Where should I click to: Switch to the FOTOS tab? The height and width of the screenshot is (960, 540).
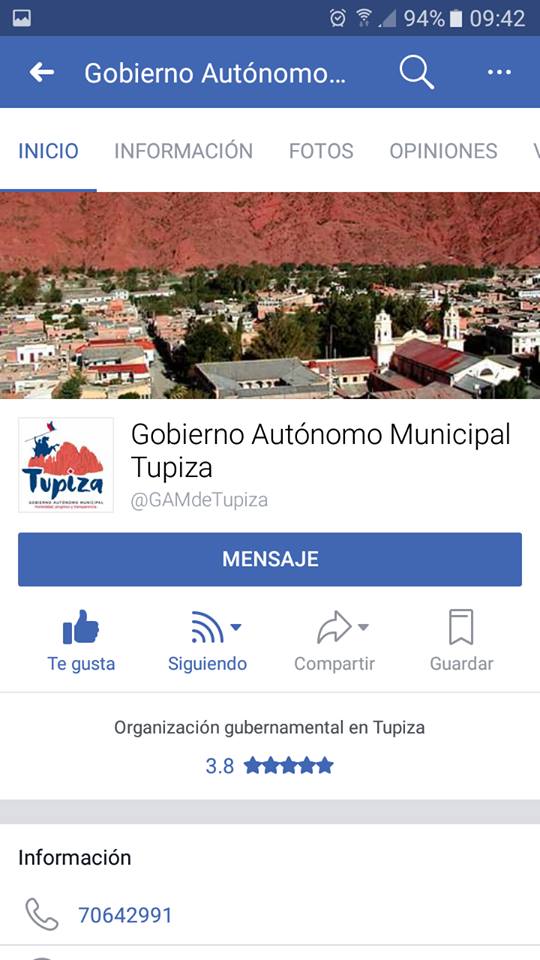[321, 151]
